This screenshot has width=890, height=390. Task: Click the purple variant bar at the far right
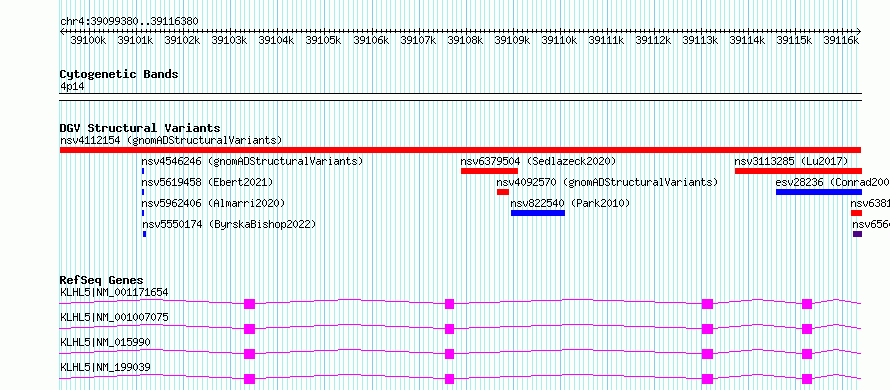tap(857, 234)
